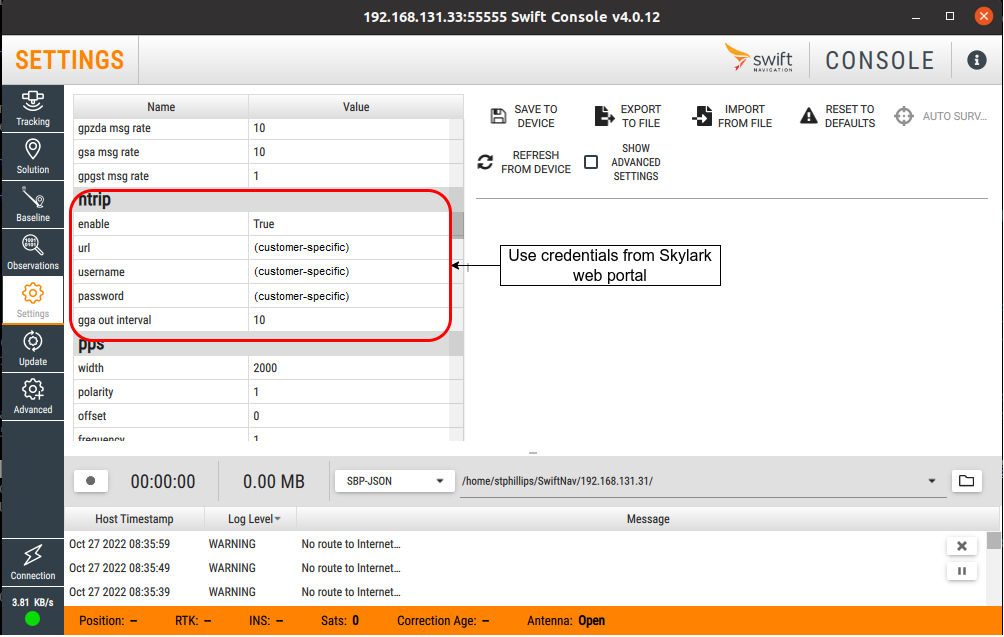This screenshot has width=1004, height=637.
Task: Start logging with the record button
Action: pyautogui.click(x=91, y=481)
